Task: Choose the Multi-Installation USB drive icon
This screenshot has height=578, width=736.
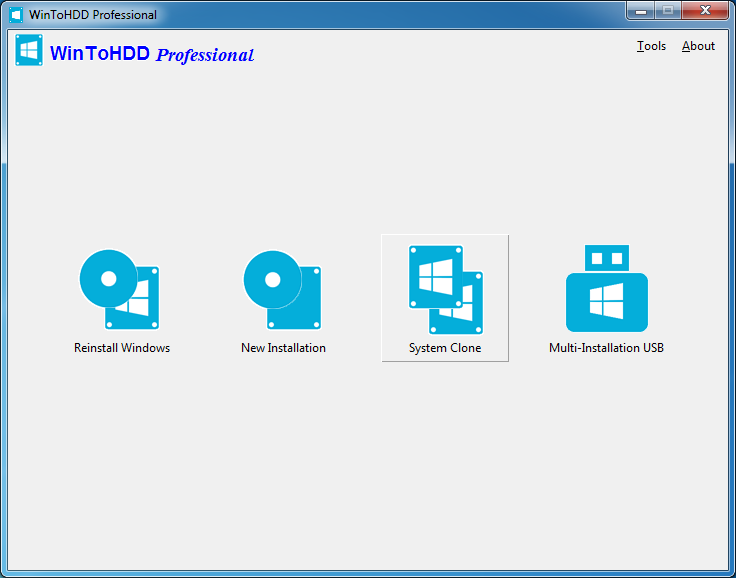Action: click(607, 288)
